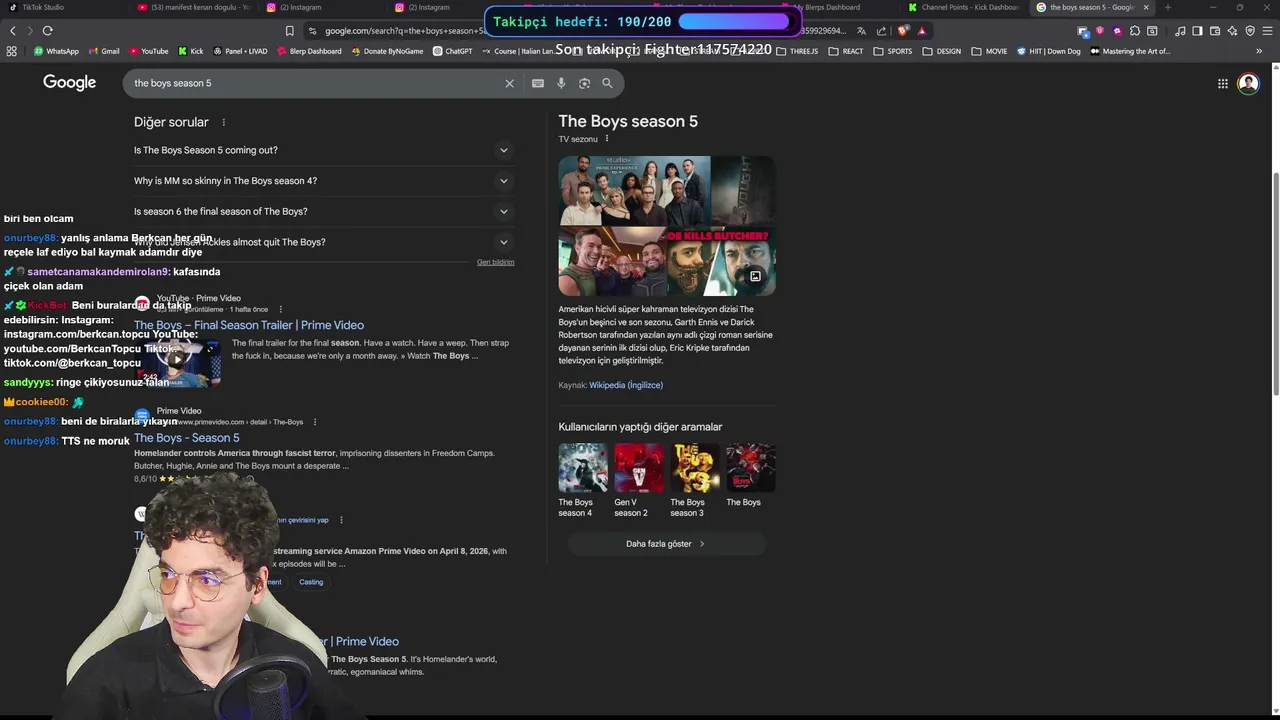Screen dimensions: 1280x720
Task: Select the 'the boys season 5' tab
Action: 1090,7
